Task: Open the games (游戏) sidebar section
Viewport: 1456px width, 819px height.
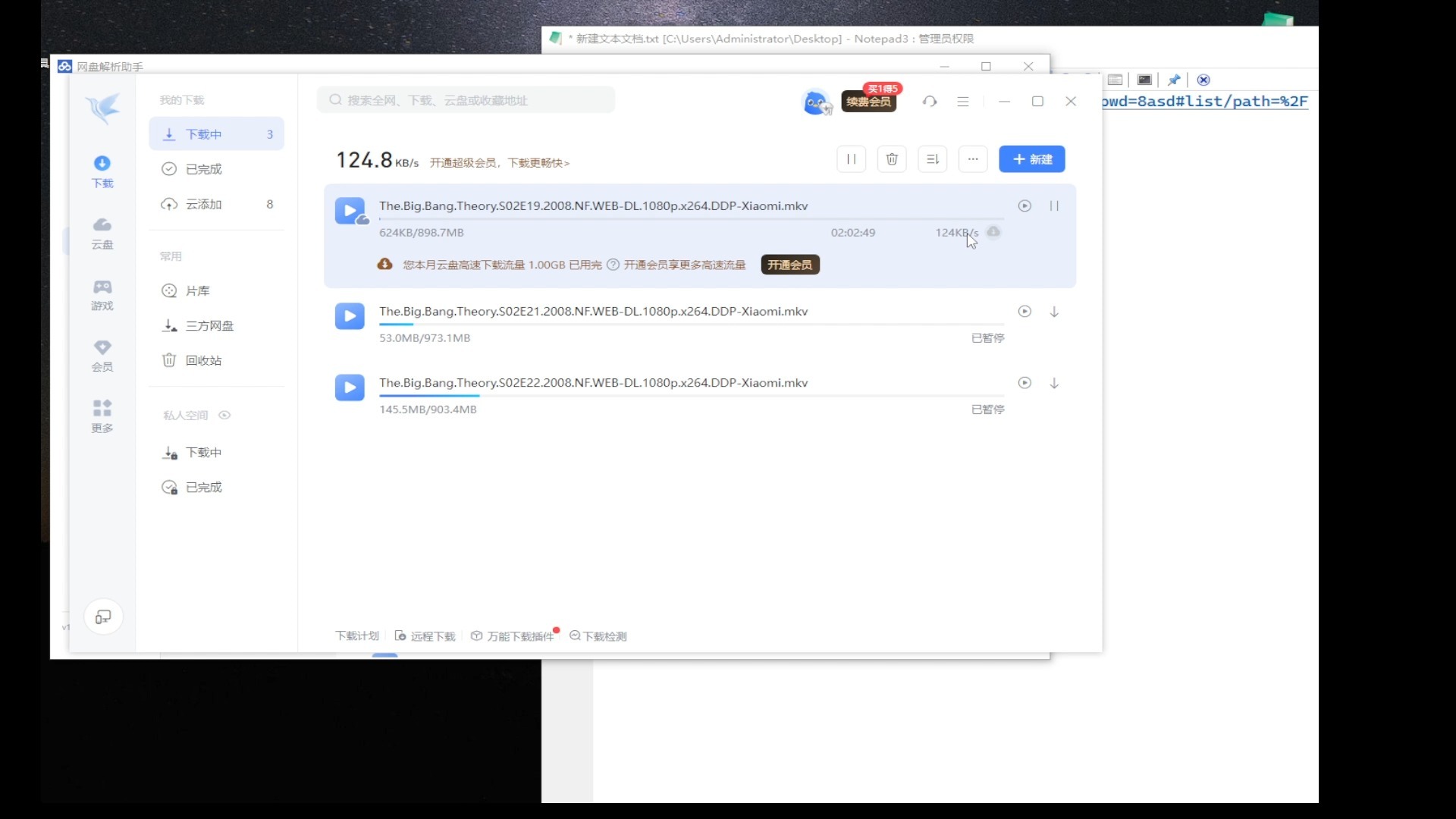Action: click(x=102, y=293)
